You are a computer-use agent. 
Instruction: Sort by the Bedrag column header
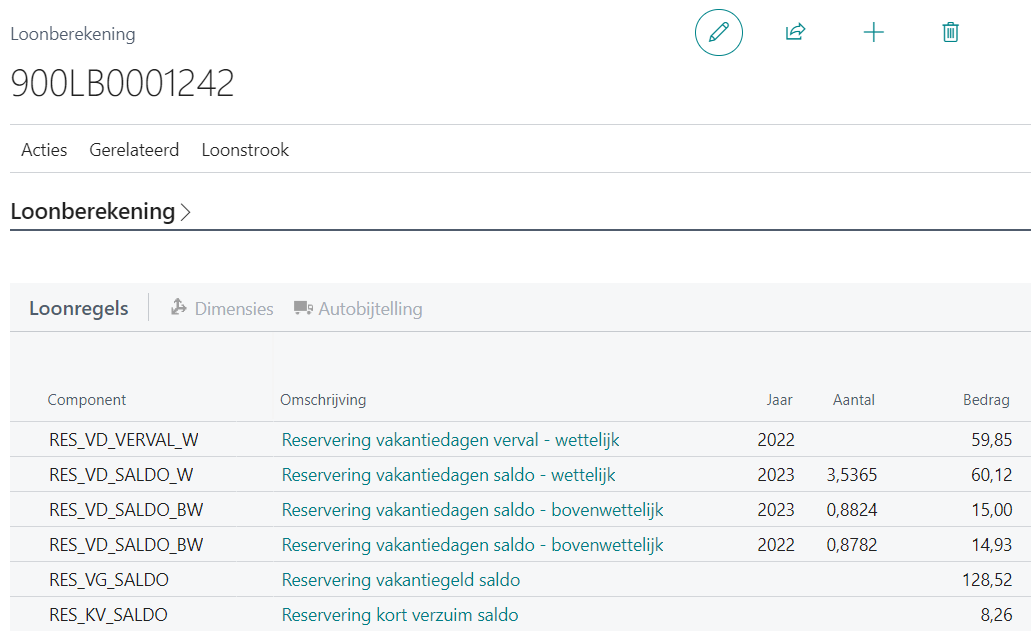[987, 400]
